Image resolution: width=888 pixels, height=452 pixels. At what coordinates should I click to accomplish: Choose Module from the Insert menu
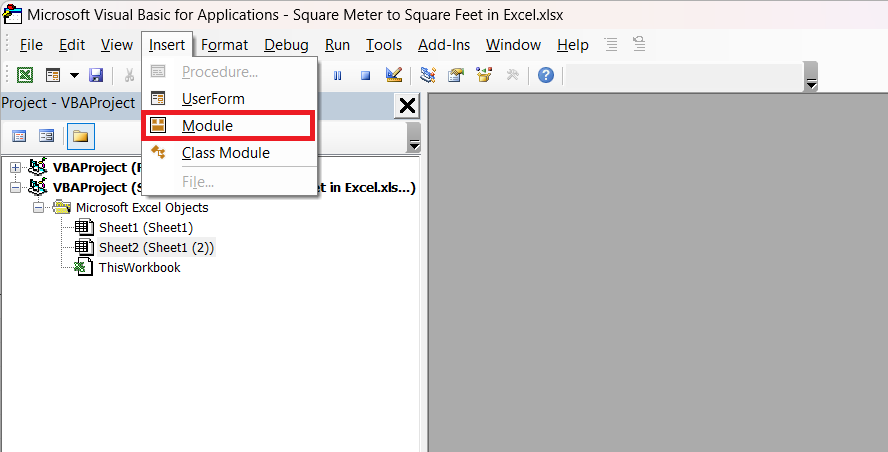(x=229, y=126)
